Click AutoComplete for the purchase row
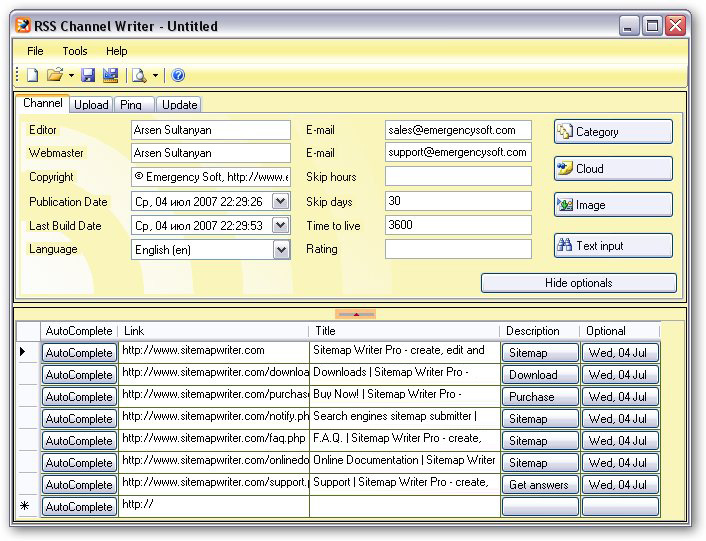The image size is (706, 541). [x=79, y=397]
